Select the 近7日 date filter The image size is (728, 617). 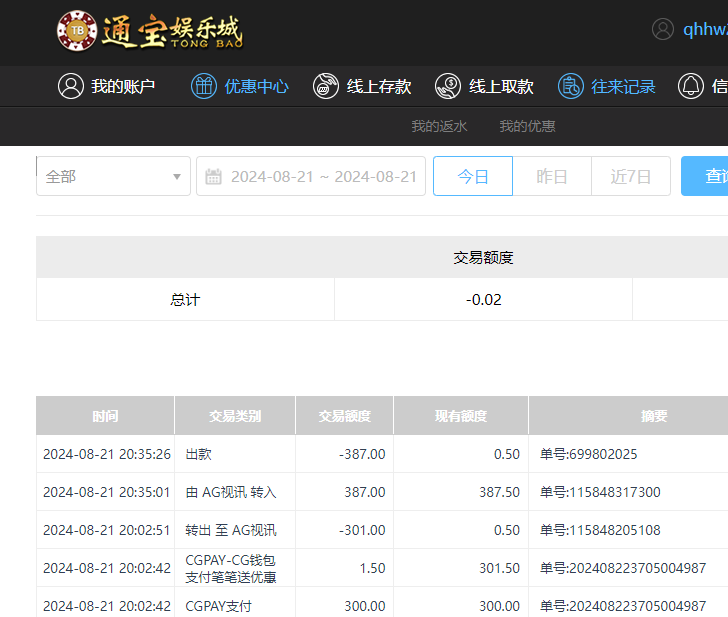click(x=631, y=177)
